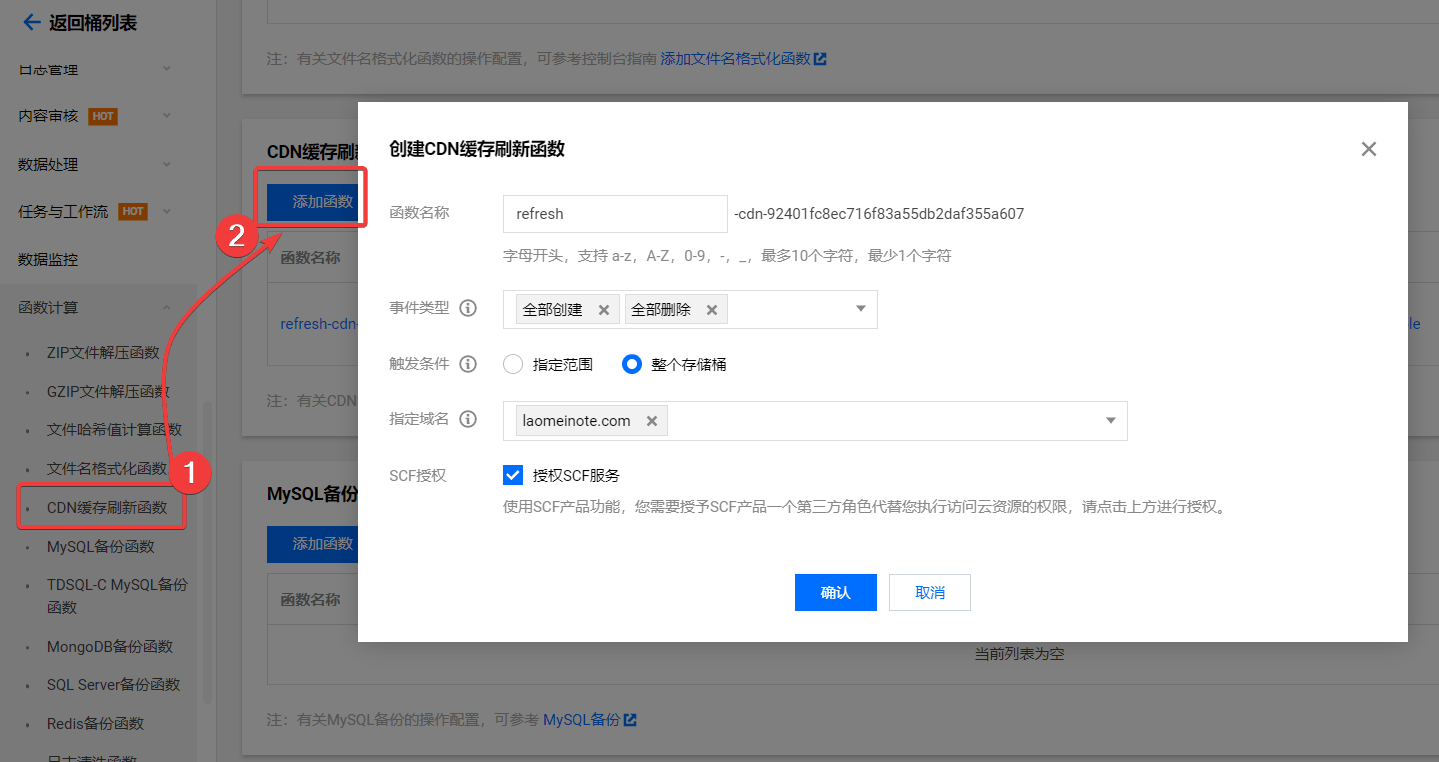Click the external link icon after MySQL备份
1439x762 pixels.
pos(631,718)
